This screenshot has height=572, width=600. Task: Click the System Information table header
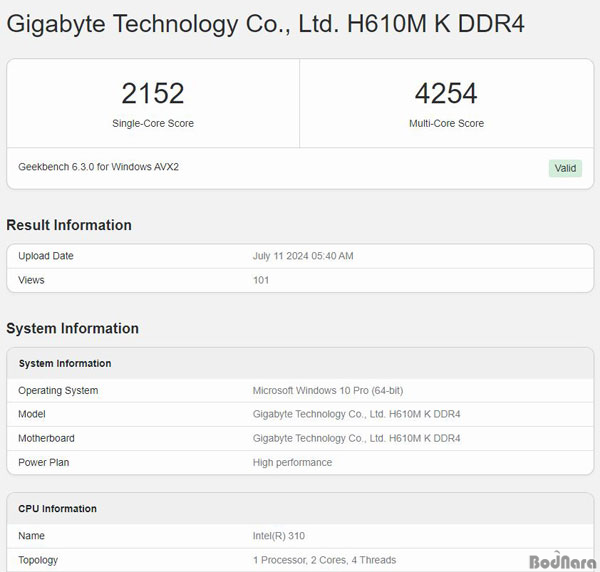(65, 363)
